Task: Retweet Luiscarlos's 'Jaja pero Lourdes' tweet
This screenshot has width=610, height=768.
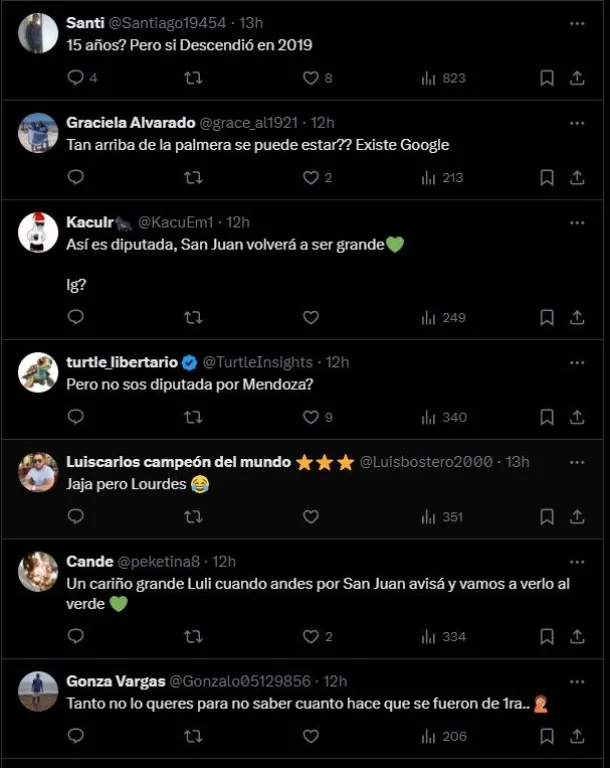Action: 194,517
